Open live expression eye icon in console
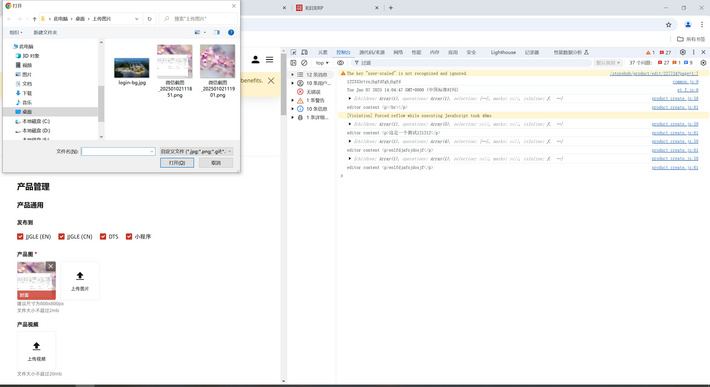 [x=341, y=63]
